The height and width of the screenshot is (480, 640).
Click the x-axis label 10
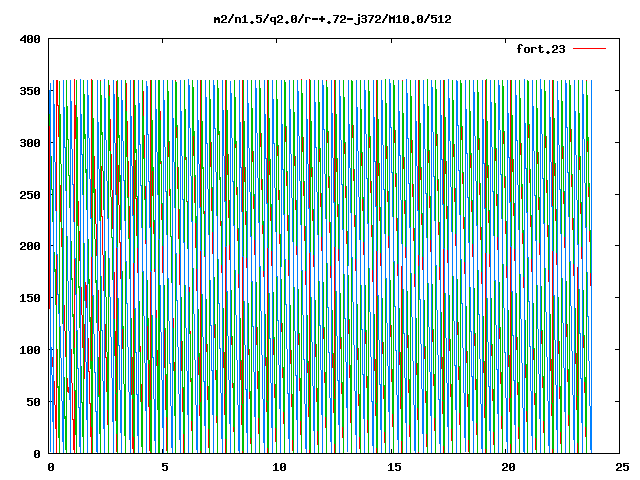pos(279,467)
